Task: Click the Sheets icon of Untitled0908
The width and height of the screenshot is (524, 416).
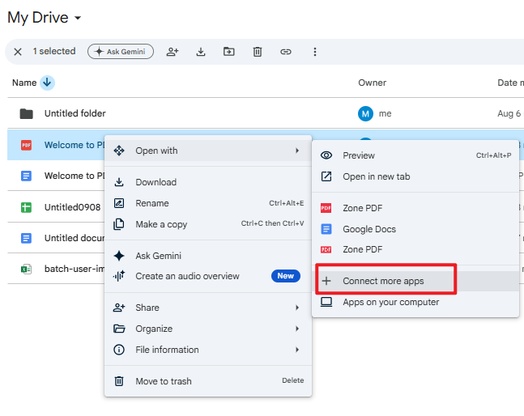Action: [x=26, y=207]
